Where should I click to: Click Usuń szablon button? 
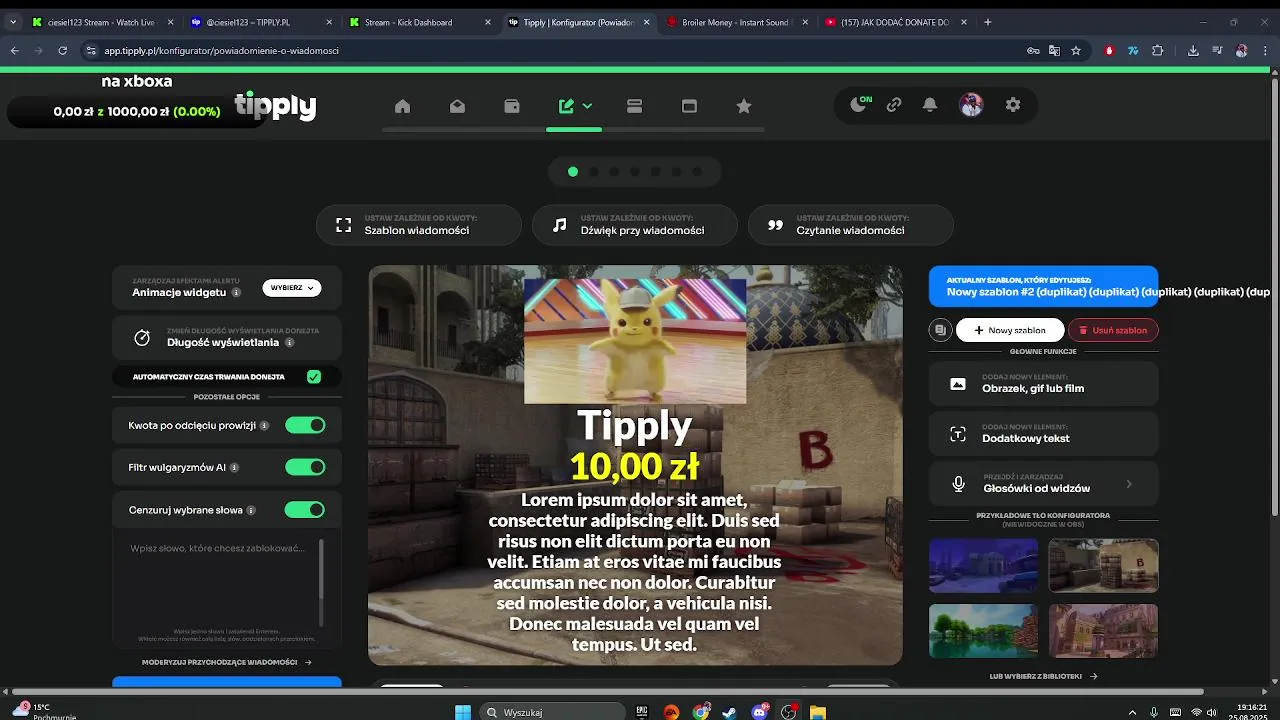[x=1113, y=330]
